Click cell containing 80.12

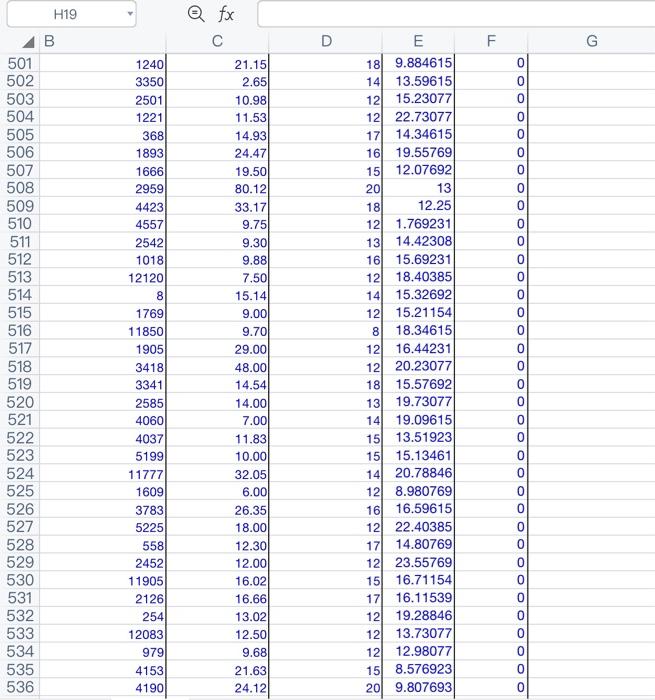(x=217, y=188)
